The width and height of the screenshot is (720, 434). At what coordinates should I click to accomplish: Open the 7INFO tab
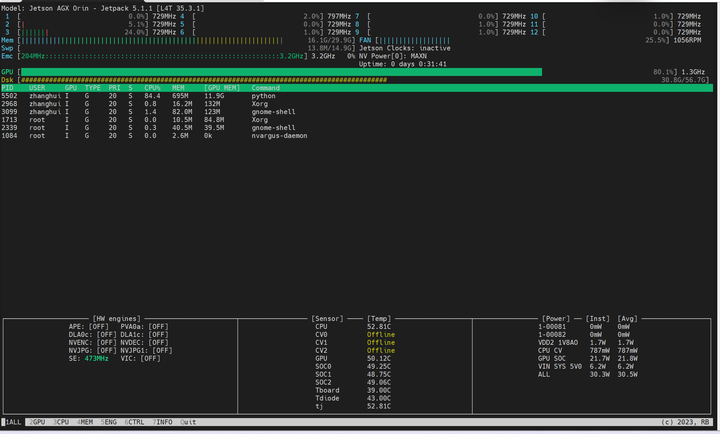pyautogui.click(x=162, y=422)
